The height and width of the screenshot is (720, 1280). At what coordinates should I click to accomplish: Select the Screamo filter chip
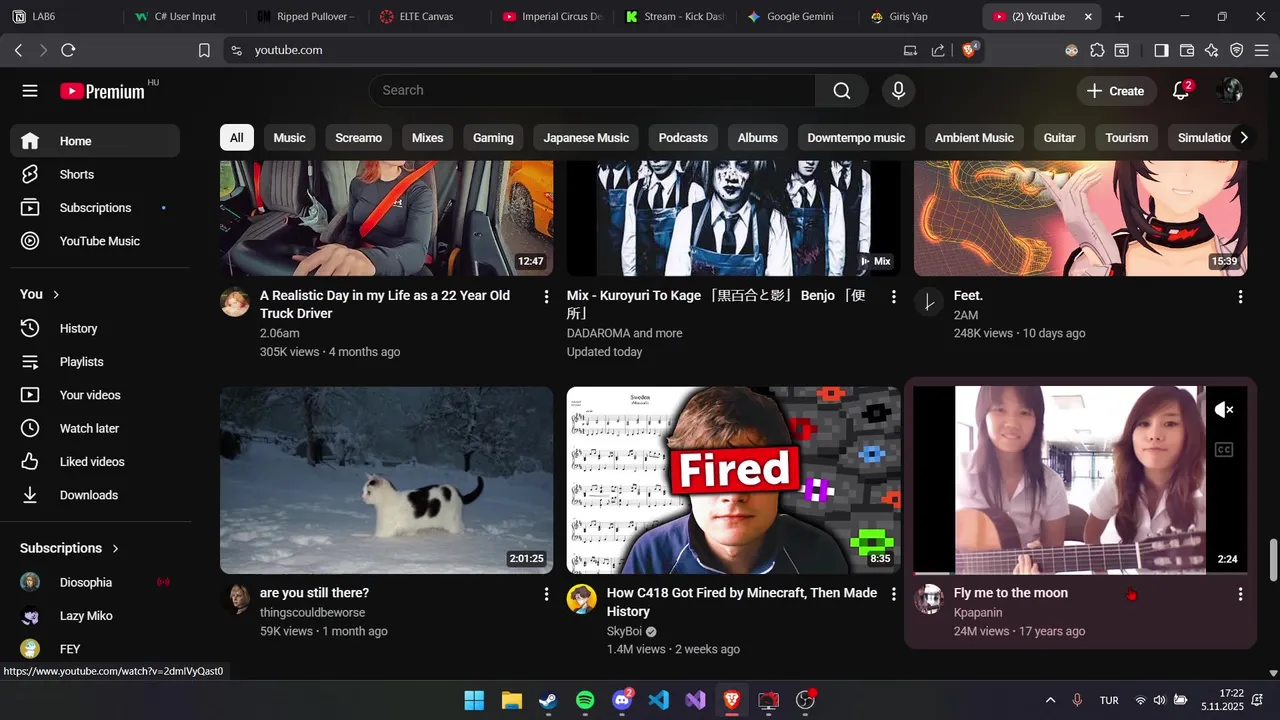359,138
